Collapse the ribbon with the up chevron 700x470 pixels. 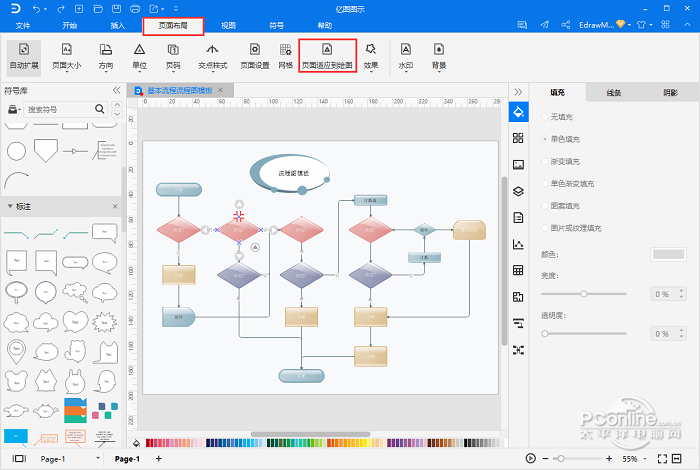tap(687, 25)
